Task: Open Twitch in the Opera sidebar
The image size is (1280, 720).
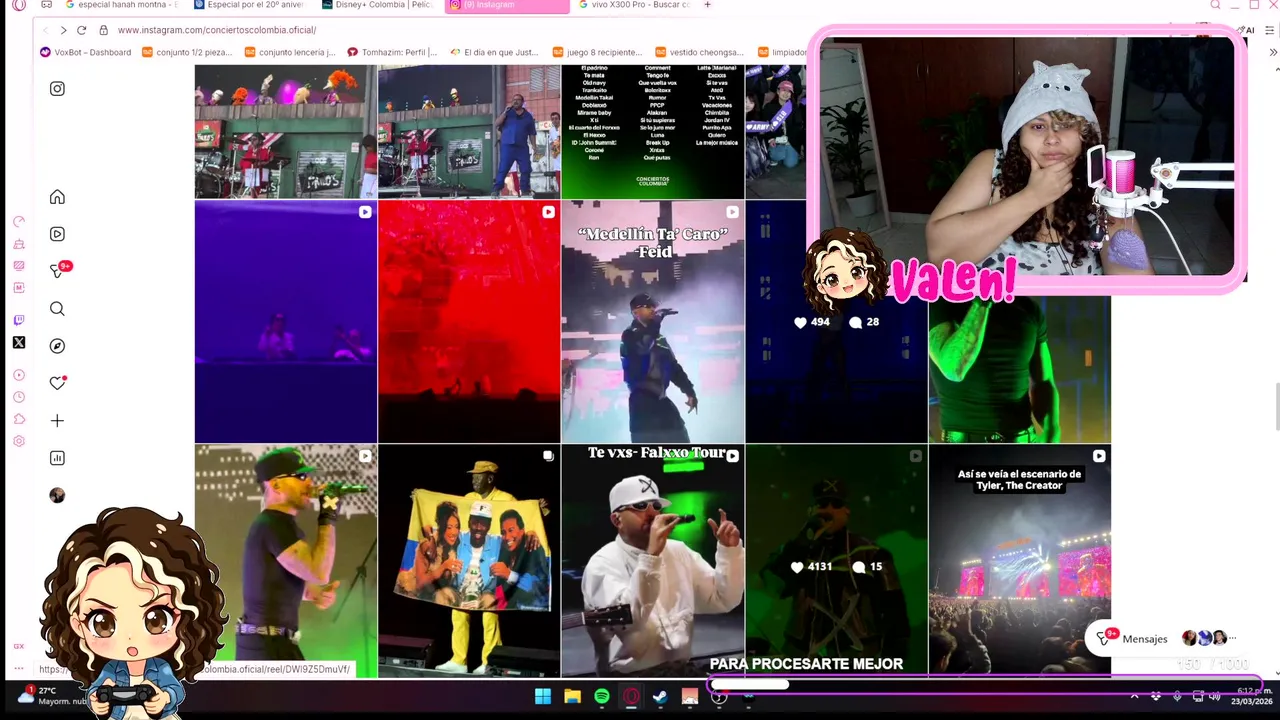Action: click(19, 321)
